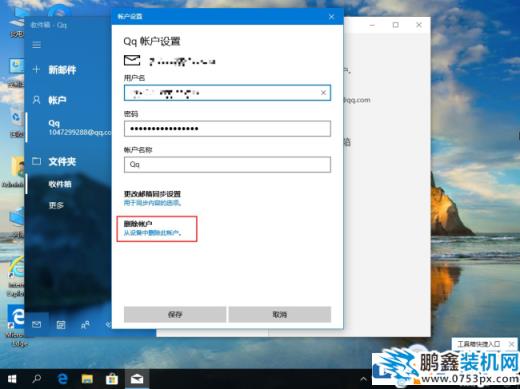Clear the username field with X icon
This screenshot has height=389, width=520.
pyautogui.click(x=323, y=93)
